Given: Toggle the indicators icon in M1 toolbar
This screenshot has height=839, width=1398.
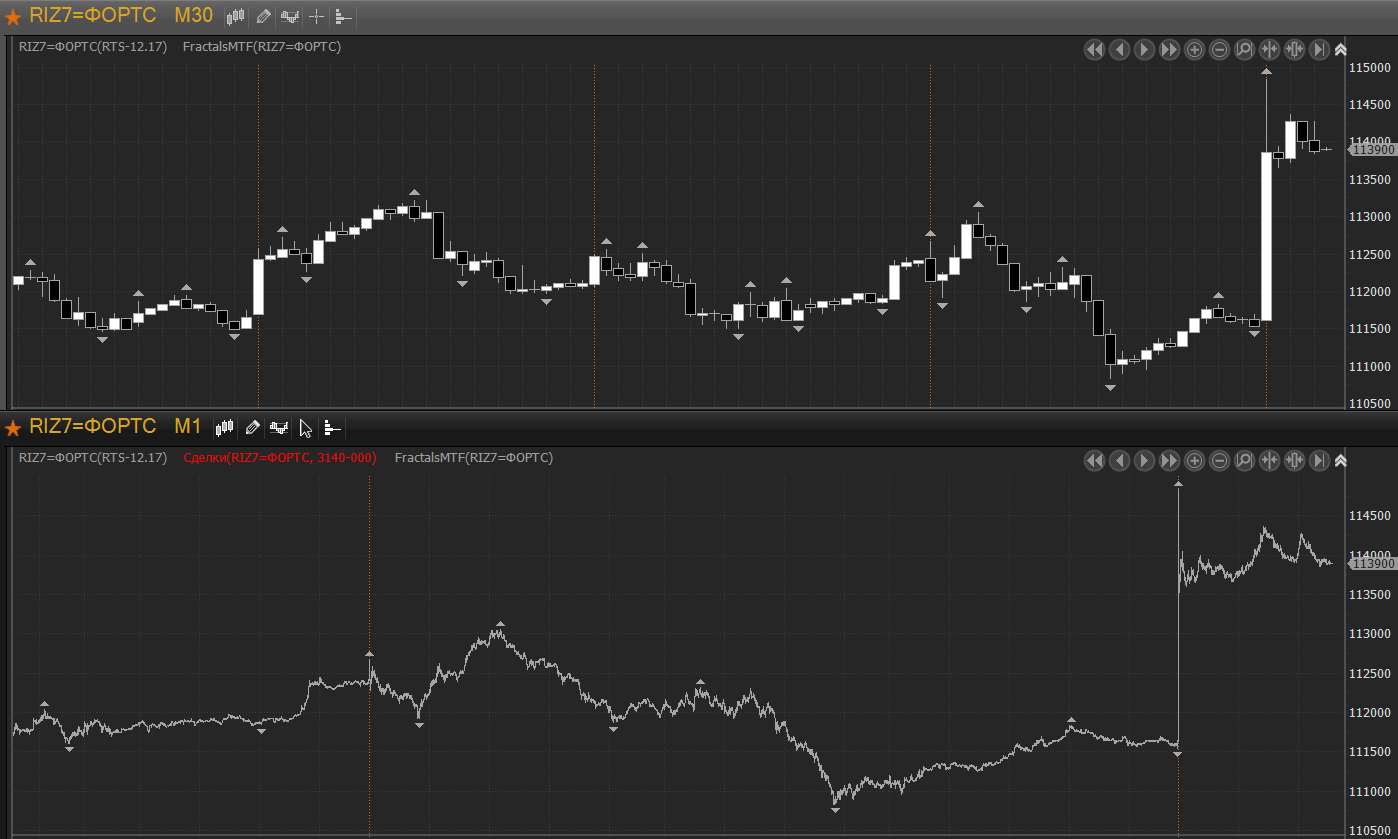Looking at the screenshot, I should tap(279, 428).
